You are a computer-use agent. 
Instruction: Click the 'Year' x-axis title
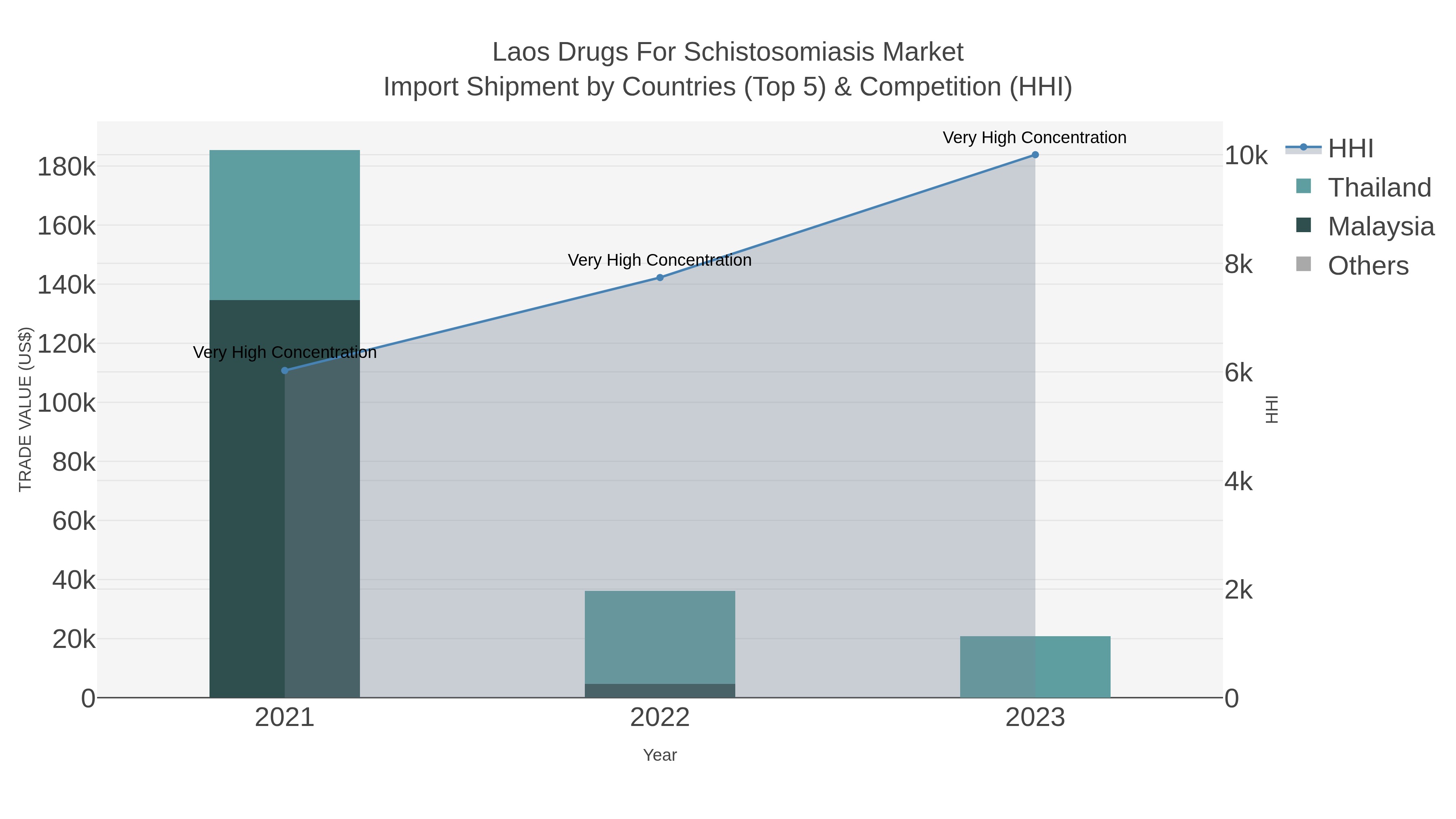(x=660, y=755)
